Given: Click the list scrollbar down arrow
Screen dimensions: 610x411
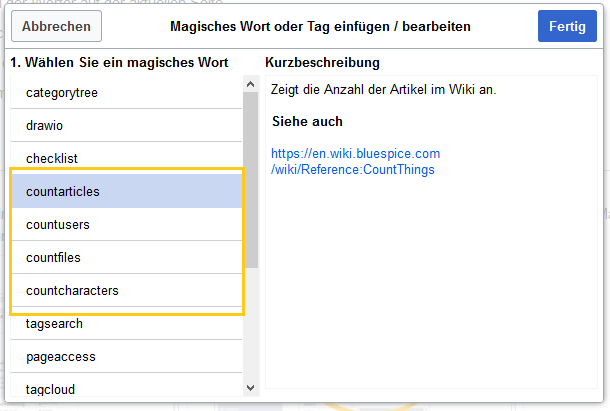Looking at the screenshot, I should 251,388.
